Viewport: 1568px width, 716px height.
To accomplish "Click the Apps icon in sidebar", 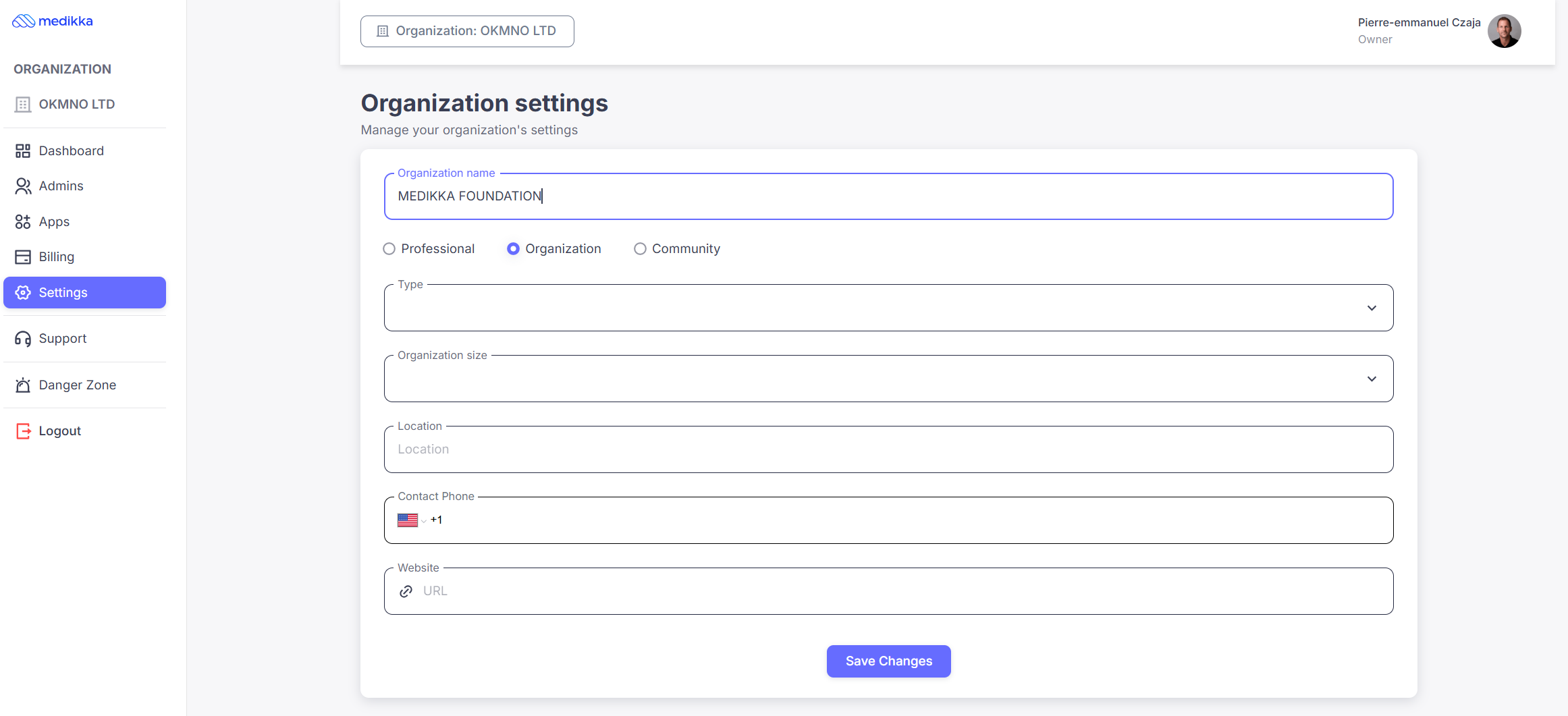I will 23,222.
